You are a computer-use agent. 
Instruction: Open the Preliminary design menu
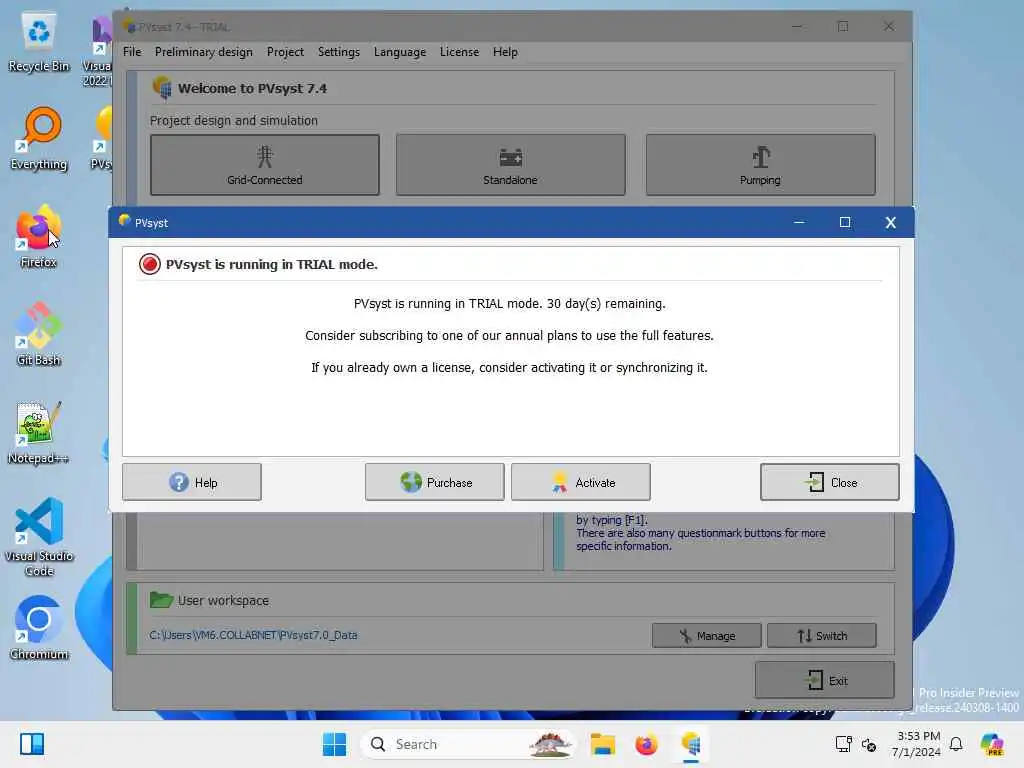pyautogui.click(x=204, y=52)
